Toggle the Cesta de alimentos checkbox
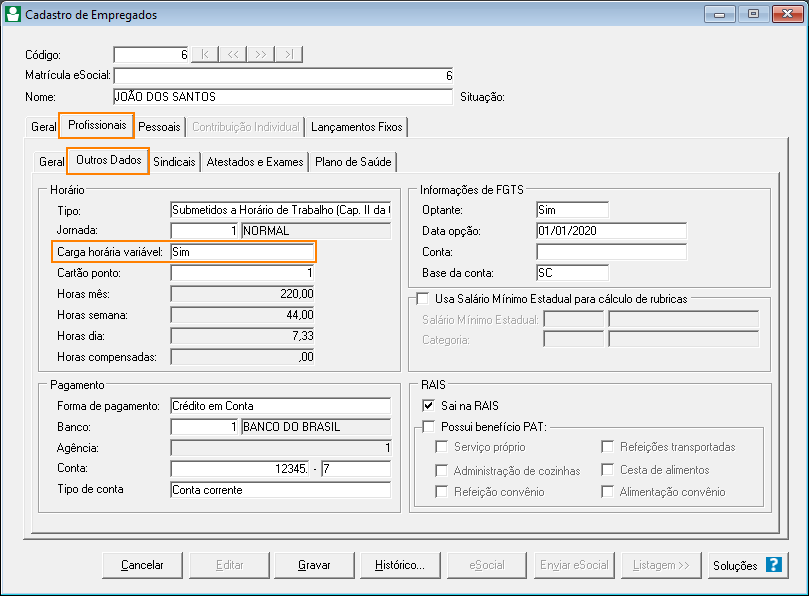The width and height of the screenshot is (809, 596). click(x=608, y=468)
